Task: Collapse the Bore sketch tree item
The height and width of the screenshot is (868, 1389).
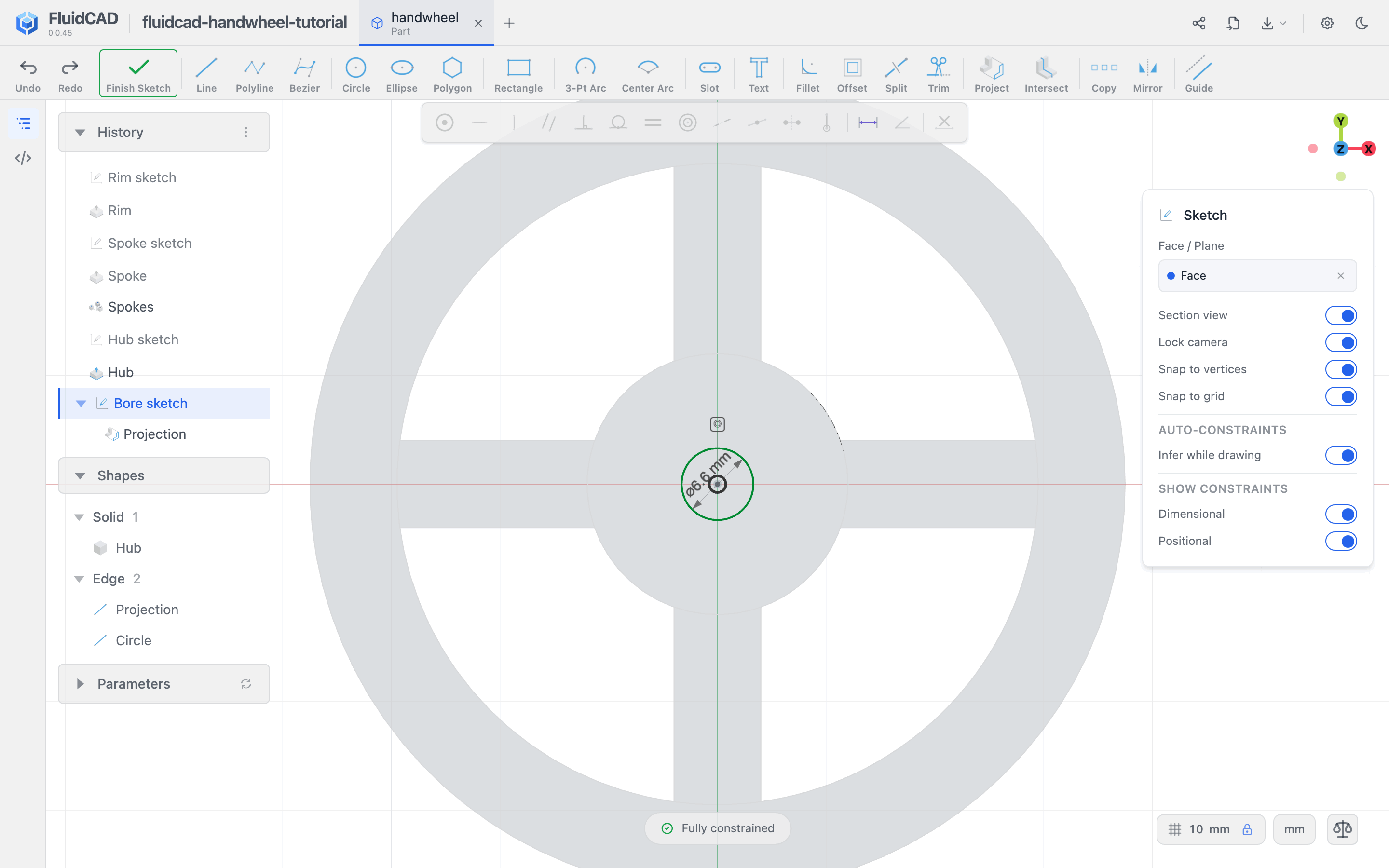Action: [81, 403]
